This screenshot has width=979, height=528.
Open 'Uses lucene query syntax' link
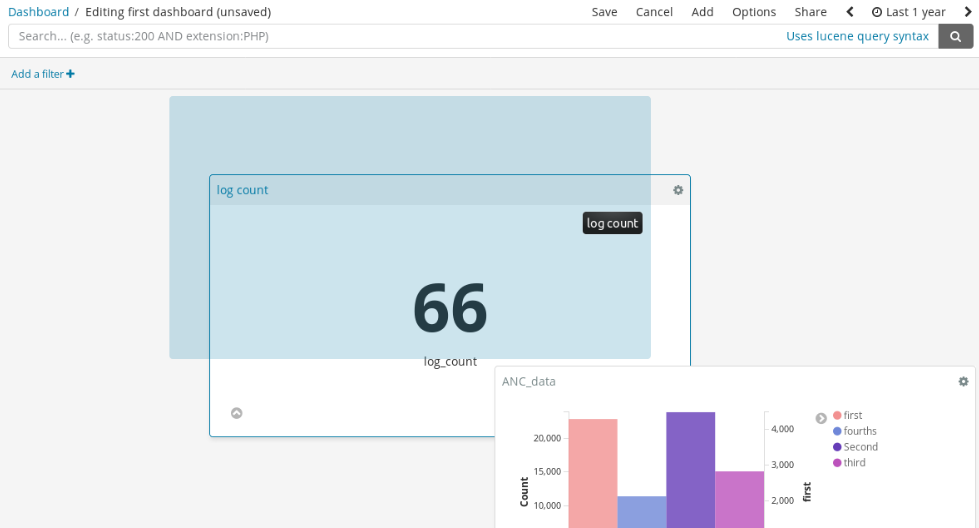[x=857, y=36]
